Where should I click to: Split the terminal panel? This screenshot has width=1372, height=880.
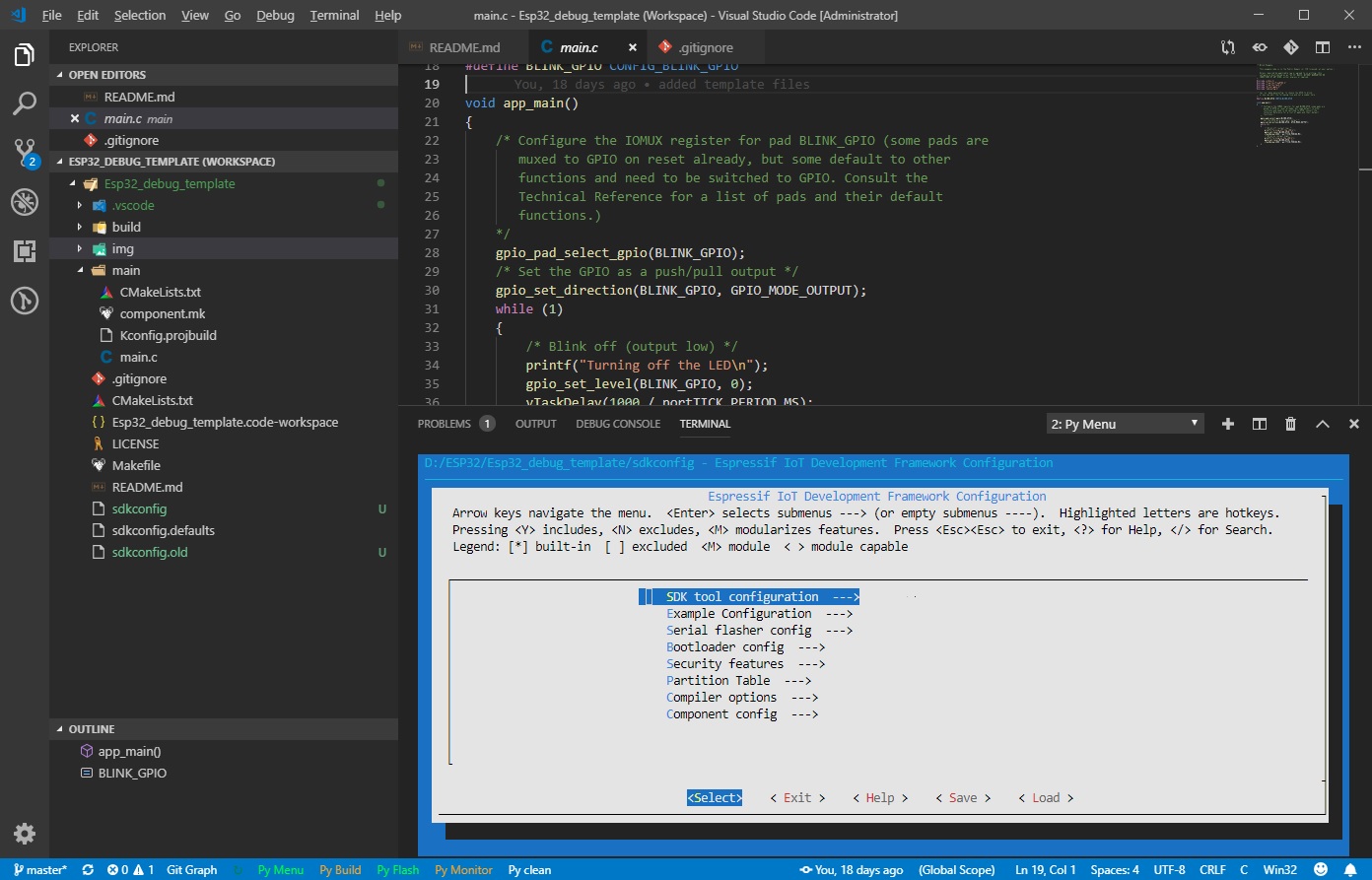1260,424
